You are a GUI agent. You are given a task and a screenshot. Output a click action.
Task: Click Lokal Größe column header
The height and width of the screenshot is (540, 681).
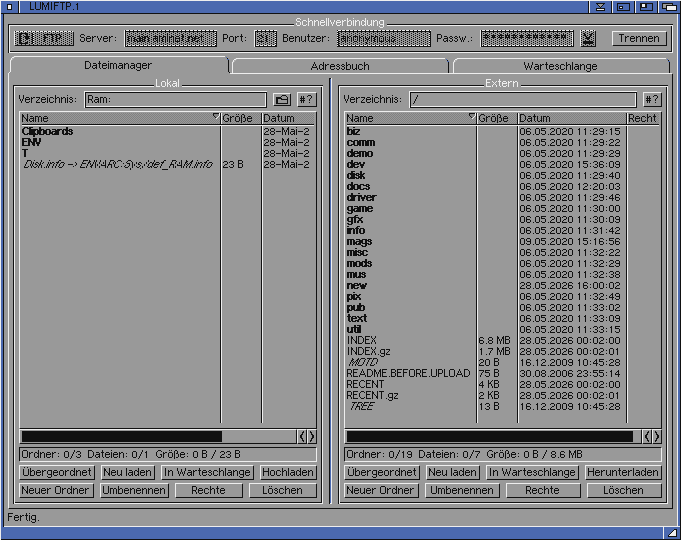(x=241, y=118)
